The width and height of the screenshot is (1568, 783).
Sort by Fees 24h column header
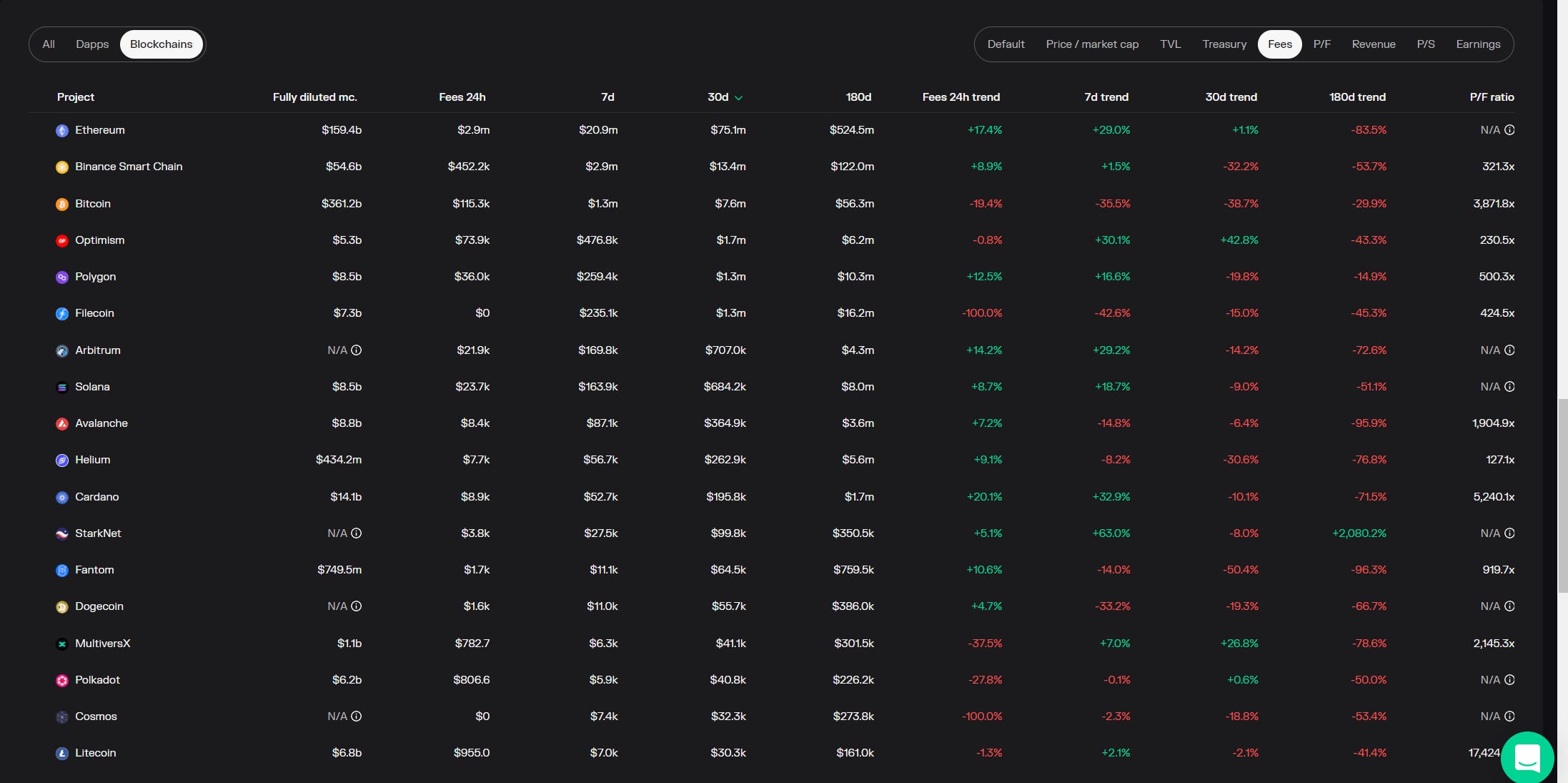click(x=462, y=97)
